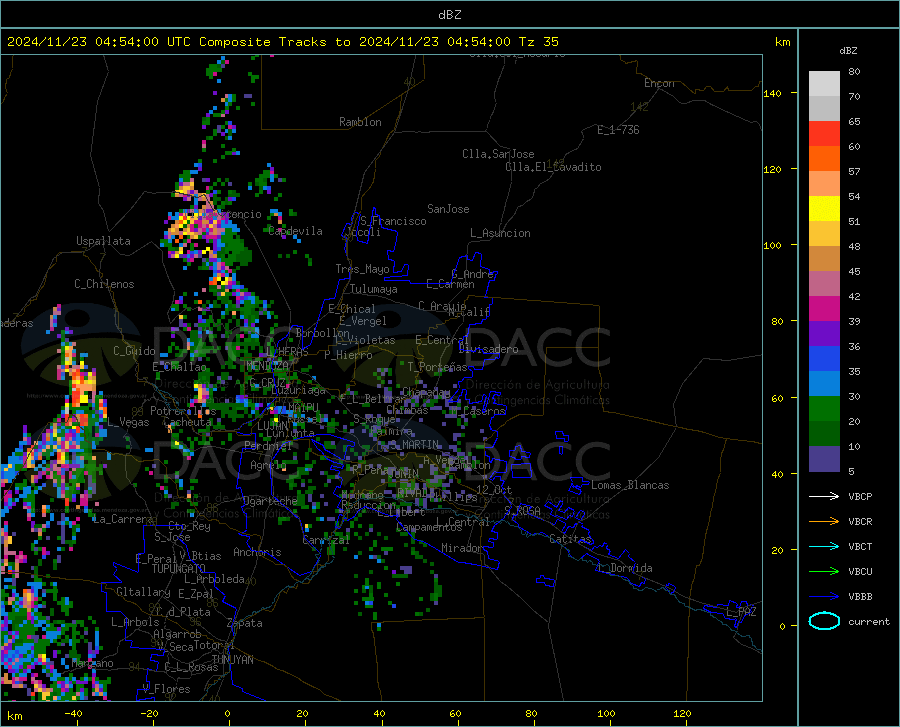Click the Capdevila location label
Screen dimensions: 900x727
click(295, 231)
